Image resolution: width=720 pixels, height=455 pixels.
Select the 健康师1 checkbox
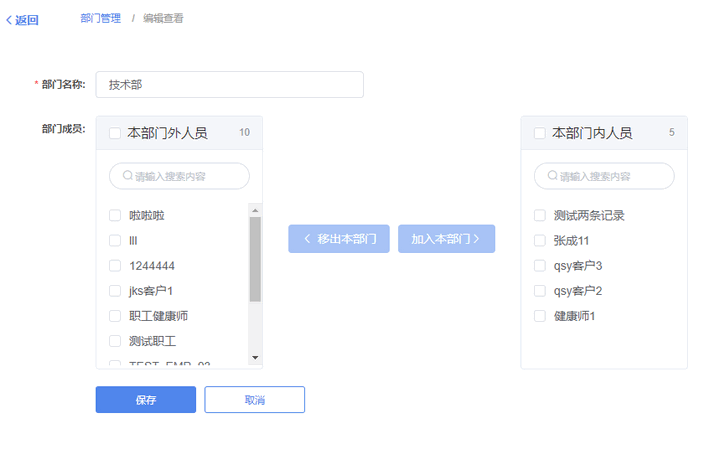[540, 316]
